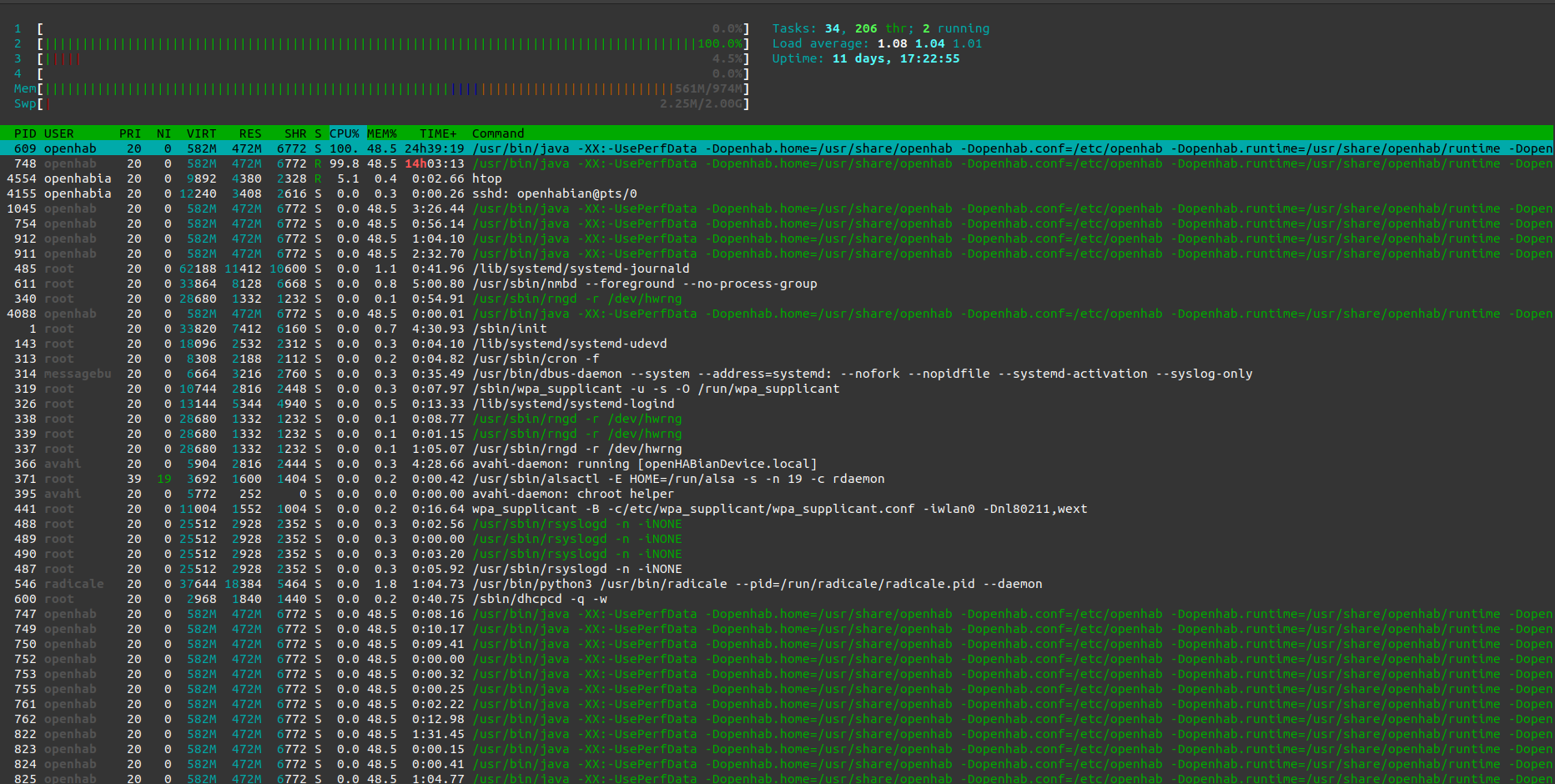Viewport: 1555px width, 784px height.
Task: Select process 4088 java row
Action: [x=777, y=314]
